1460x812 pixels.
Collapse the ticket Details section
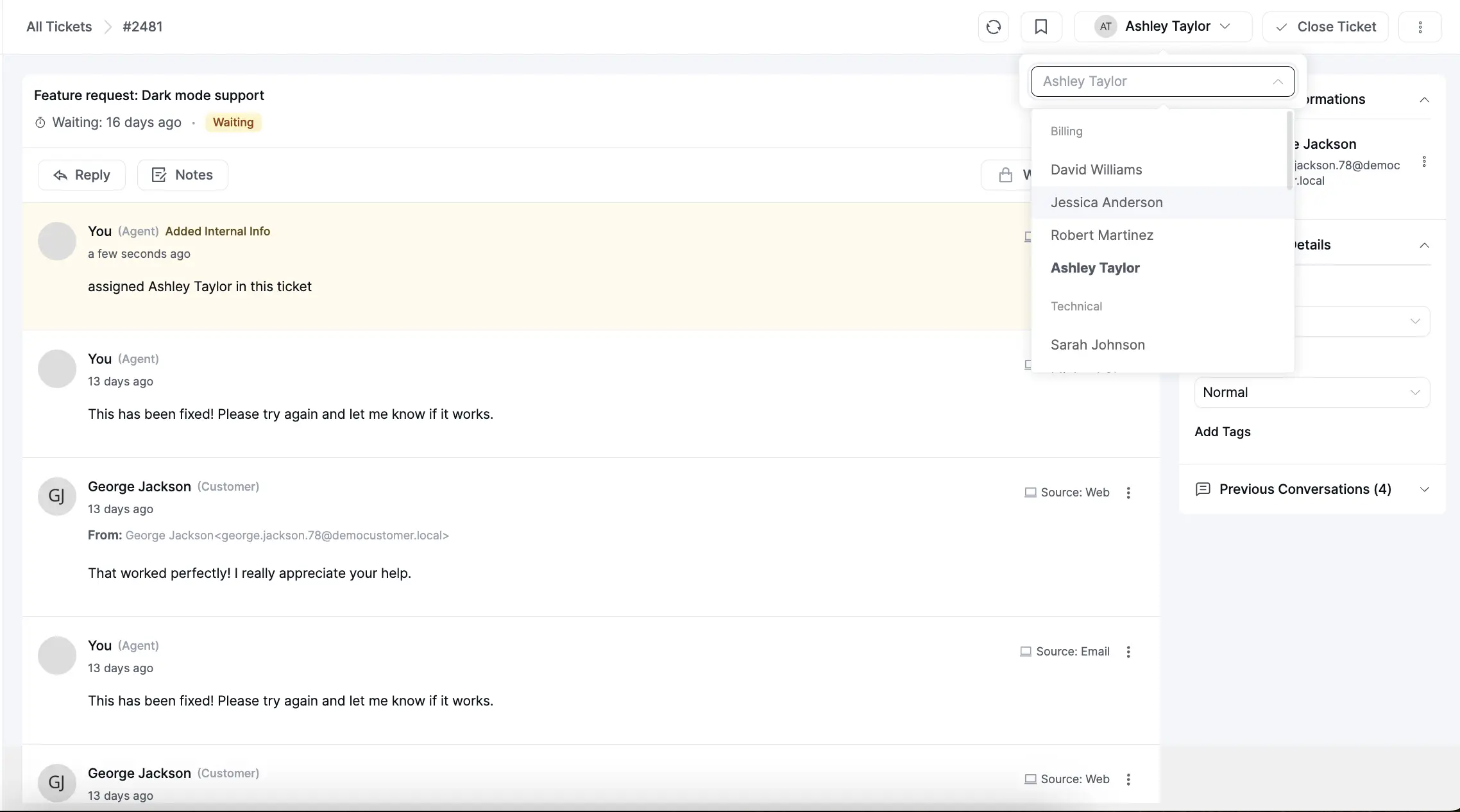[x=1424, y=245]
